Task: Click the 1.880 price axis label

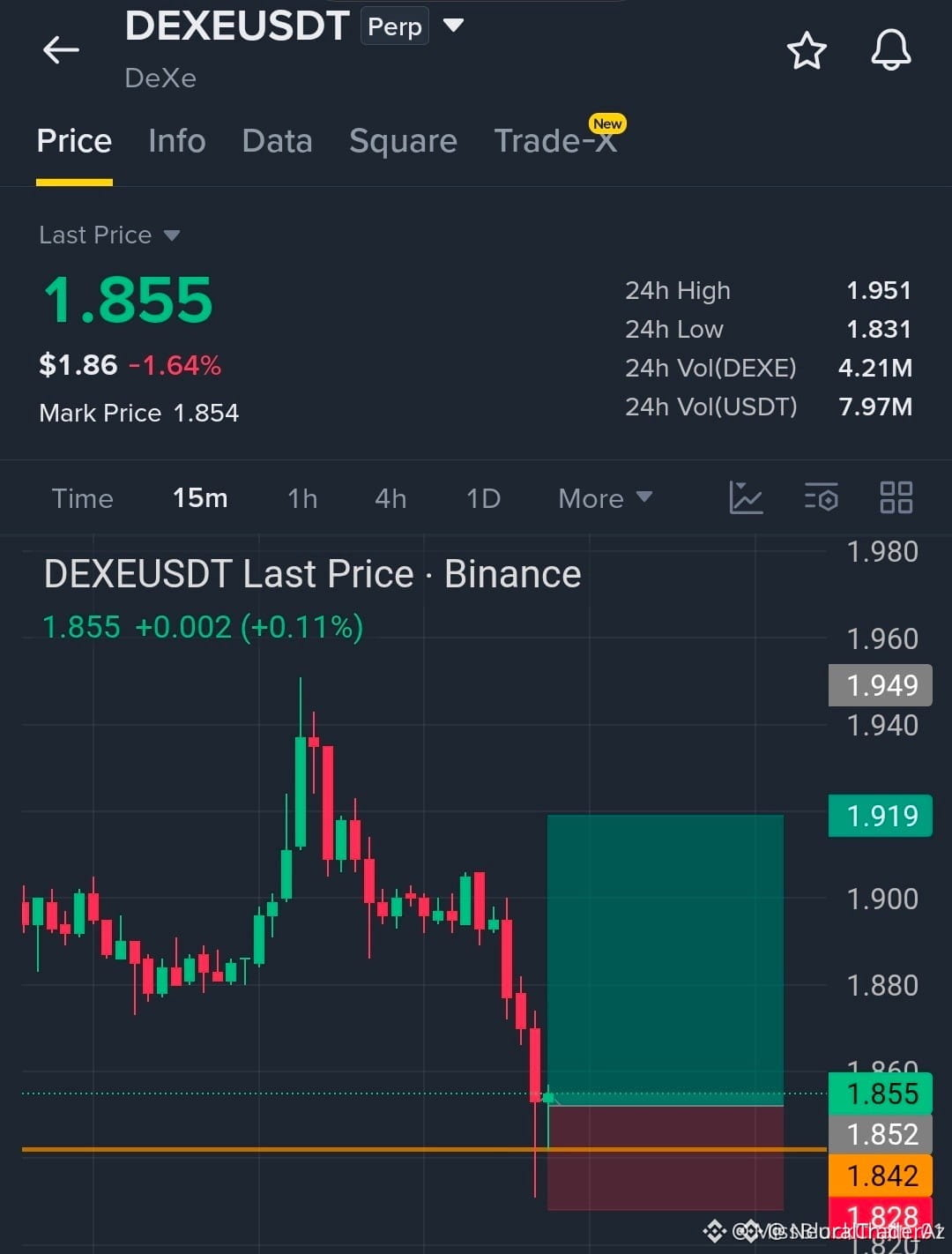Action: click(x=882, y=986)
